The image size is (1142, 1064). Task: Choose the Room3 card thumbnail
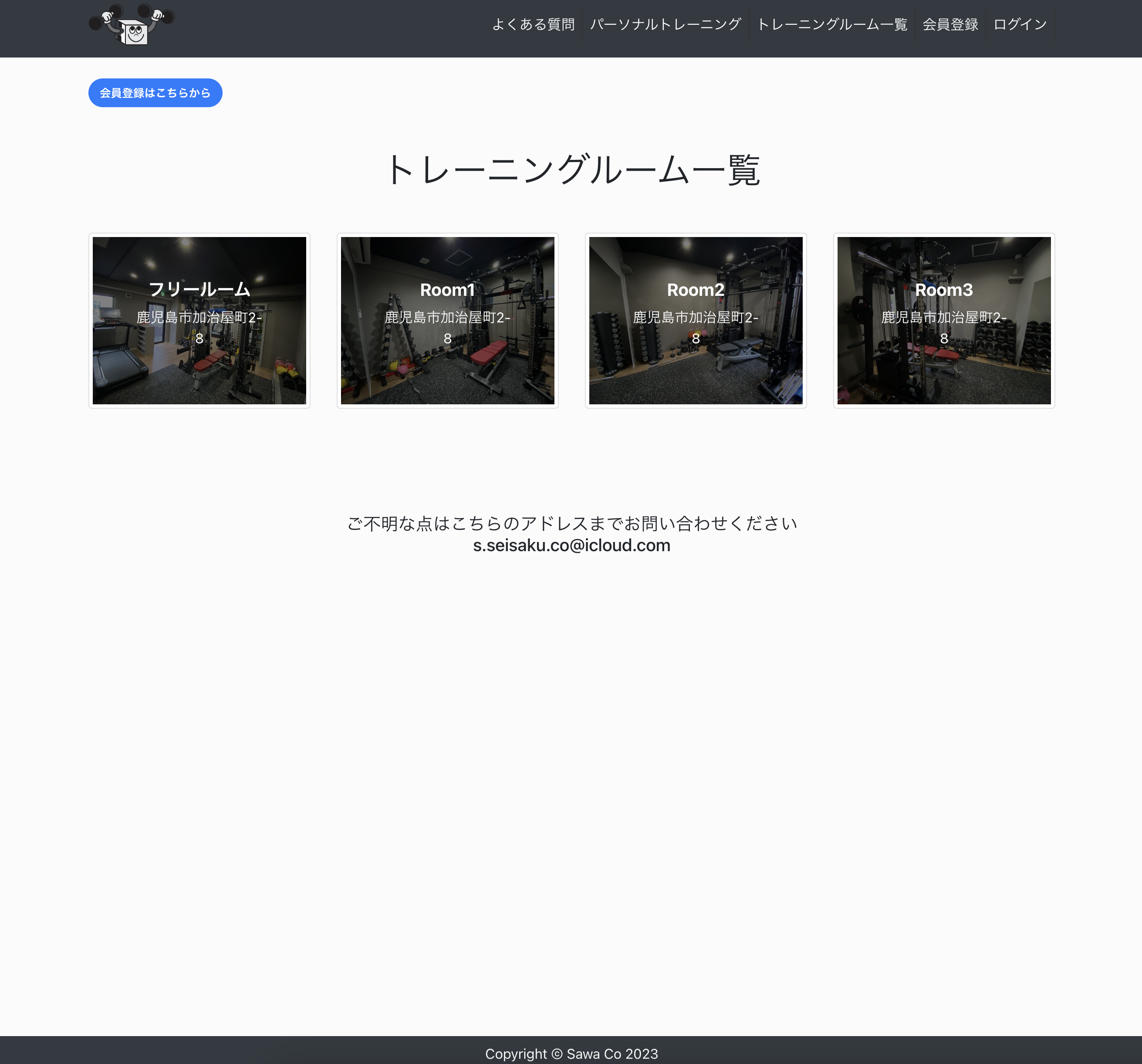tap(944, 321)
